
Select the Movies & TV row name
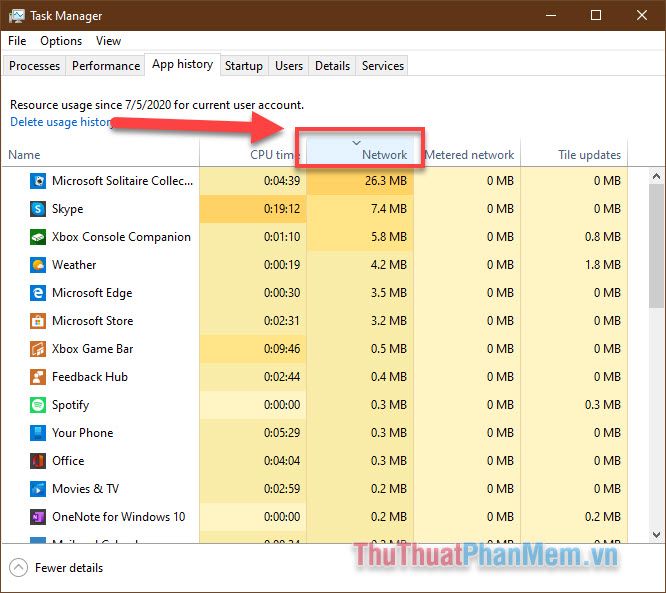85,489
